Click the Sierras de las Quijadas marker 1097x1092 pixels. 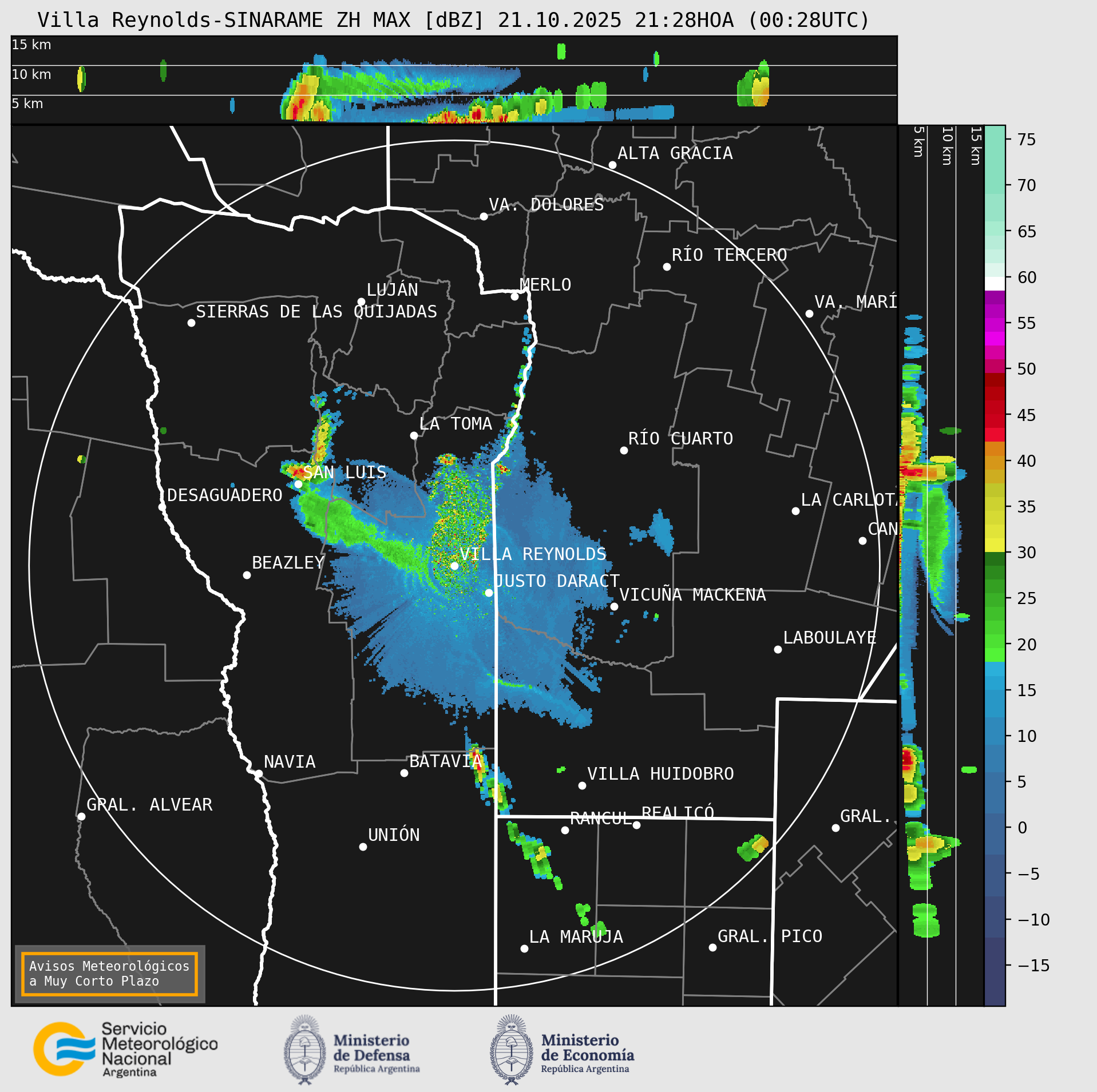[x=191, y=323]
